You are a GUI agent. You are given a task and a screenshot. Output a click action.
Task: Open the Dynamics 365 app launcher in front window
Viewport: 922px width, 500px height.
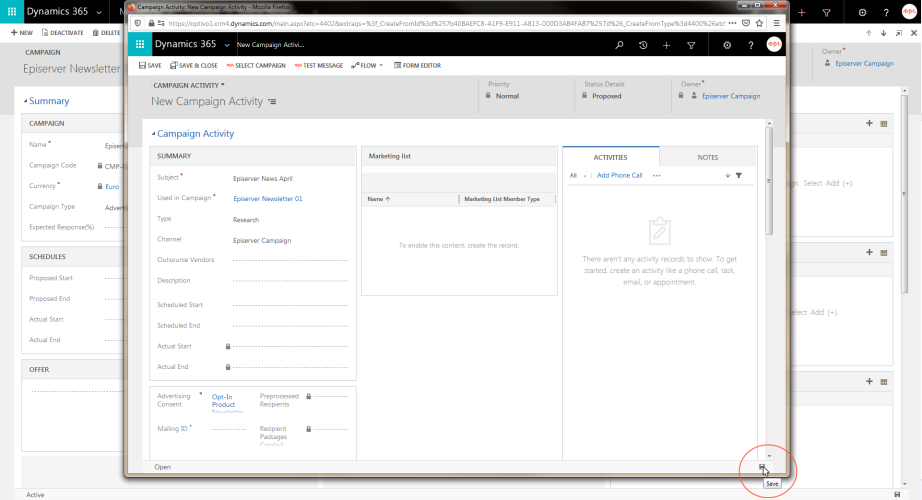(x=140, y=44)
